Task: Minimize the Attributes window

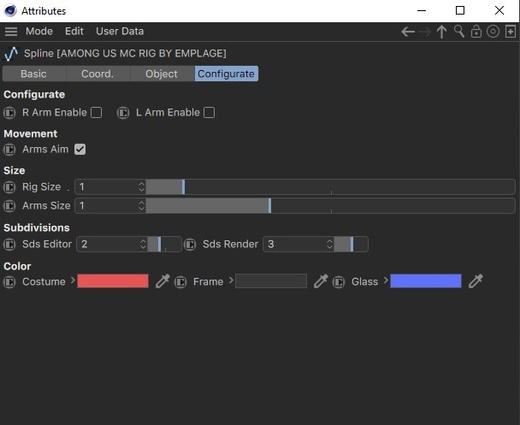Action: tap(422, 11)
